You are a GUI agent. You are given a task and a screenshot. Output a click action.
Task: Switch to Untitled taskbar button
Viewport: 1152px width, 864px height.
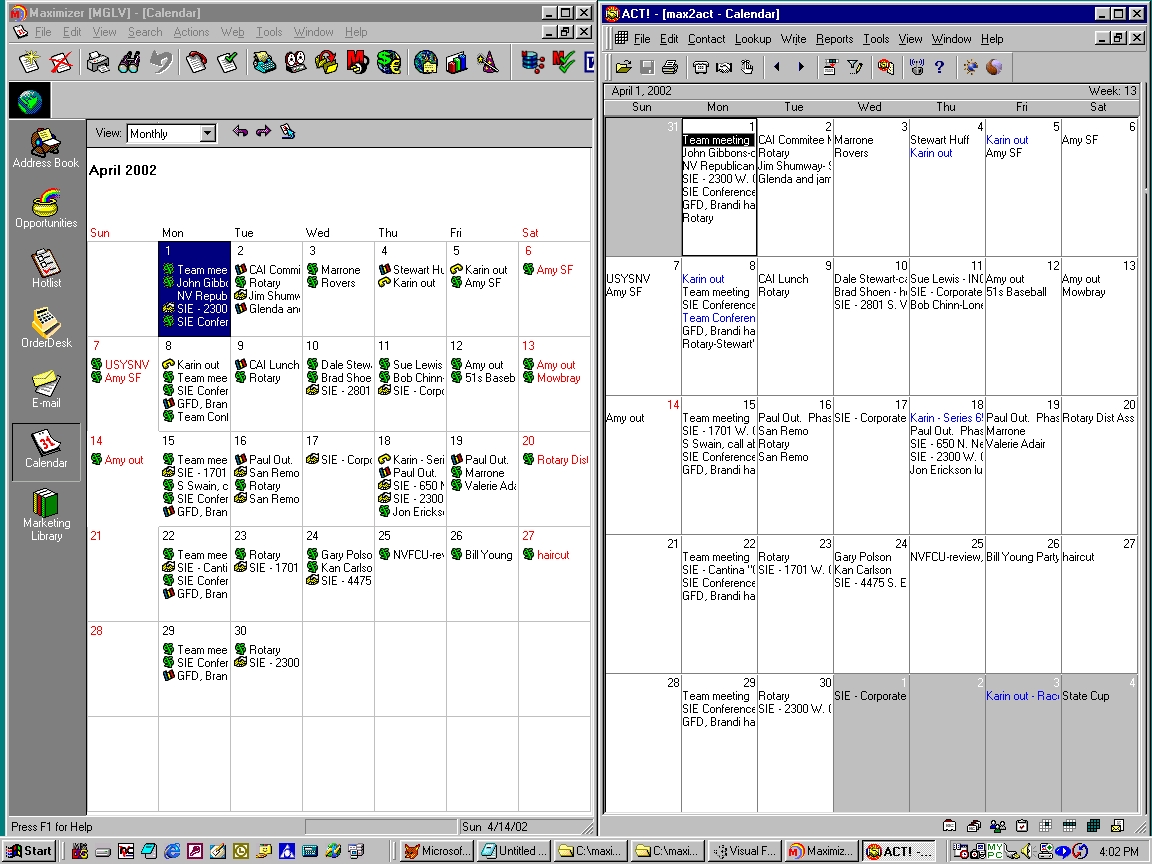pos(513,851)
